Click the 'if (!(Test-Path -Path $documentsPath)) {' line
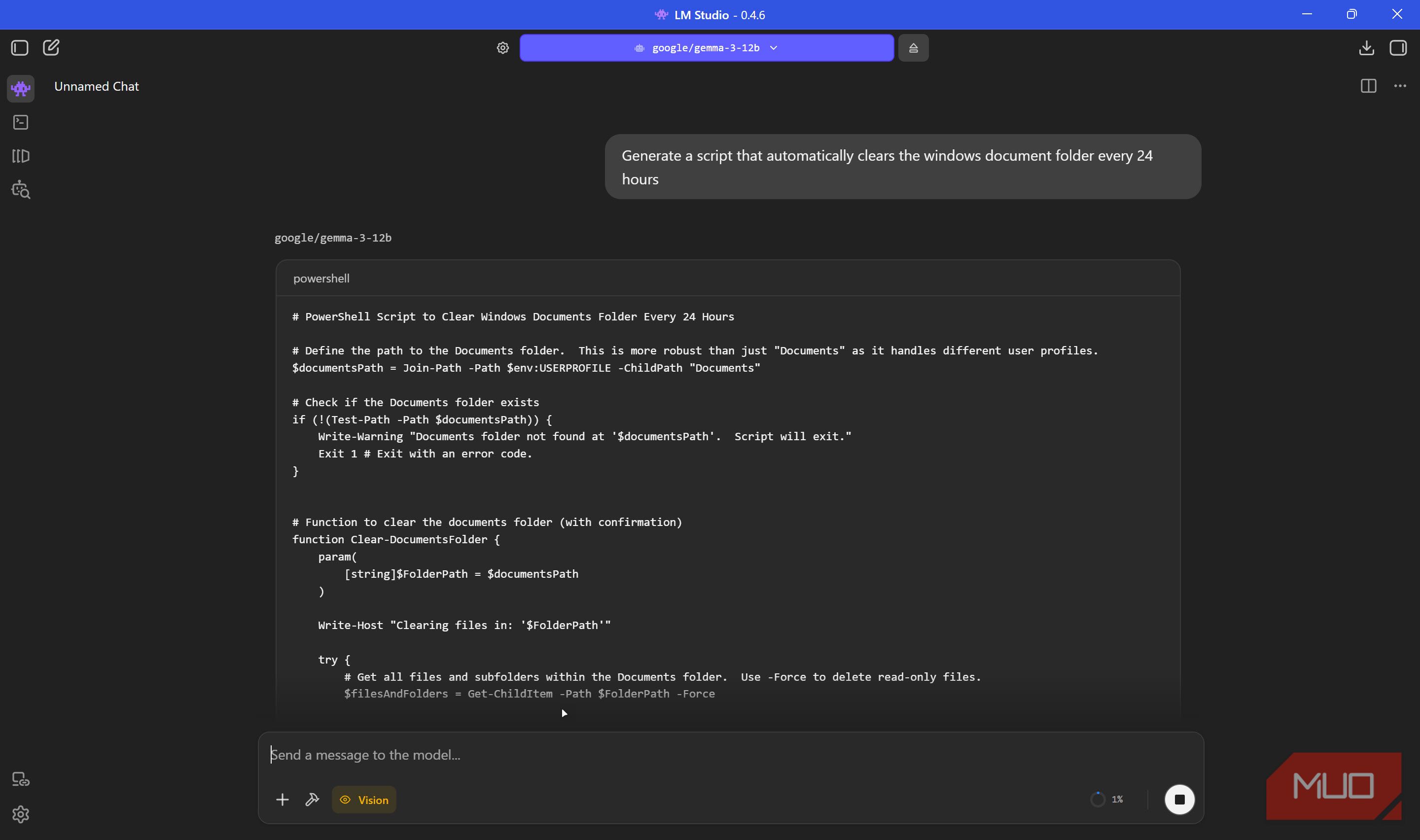1420x840 pixels. click(x=422, y=420)
